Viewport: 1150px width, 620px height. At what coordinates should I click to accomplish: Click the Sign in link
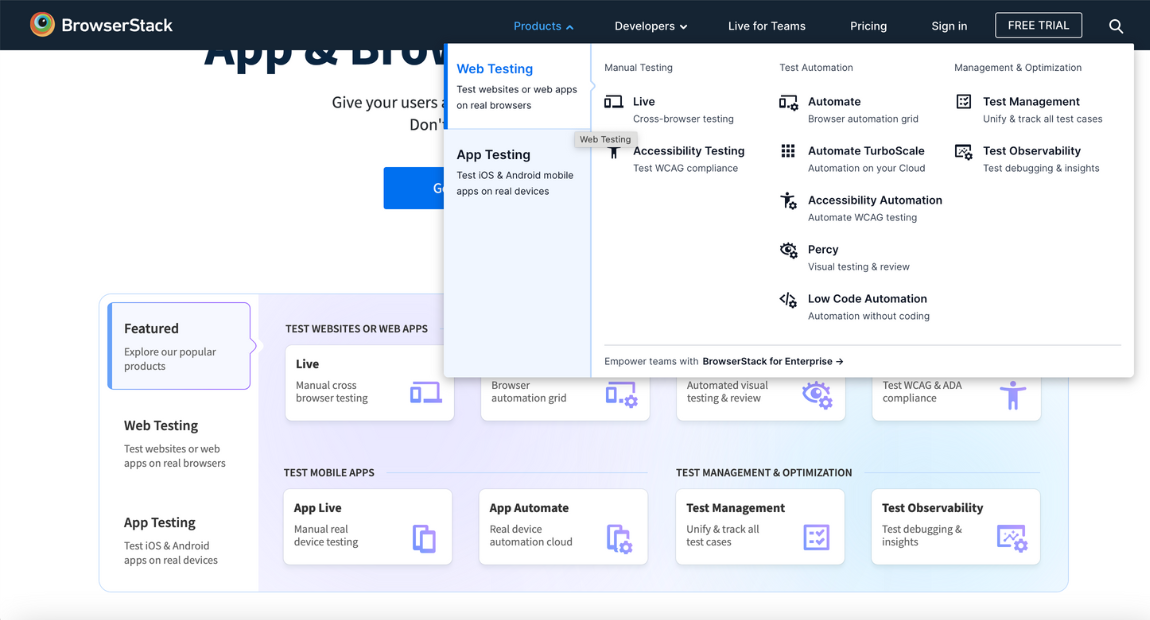coord(949,26)
